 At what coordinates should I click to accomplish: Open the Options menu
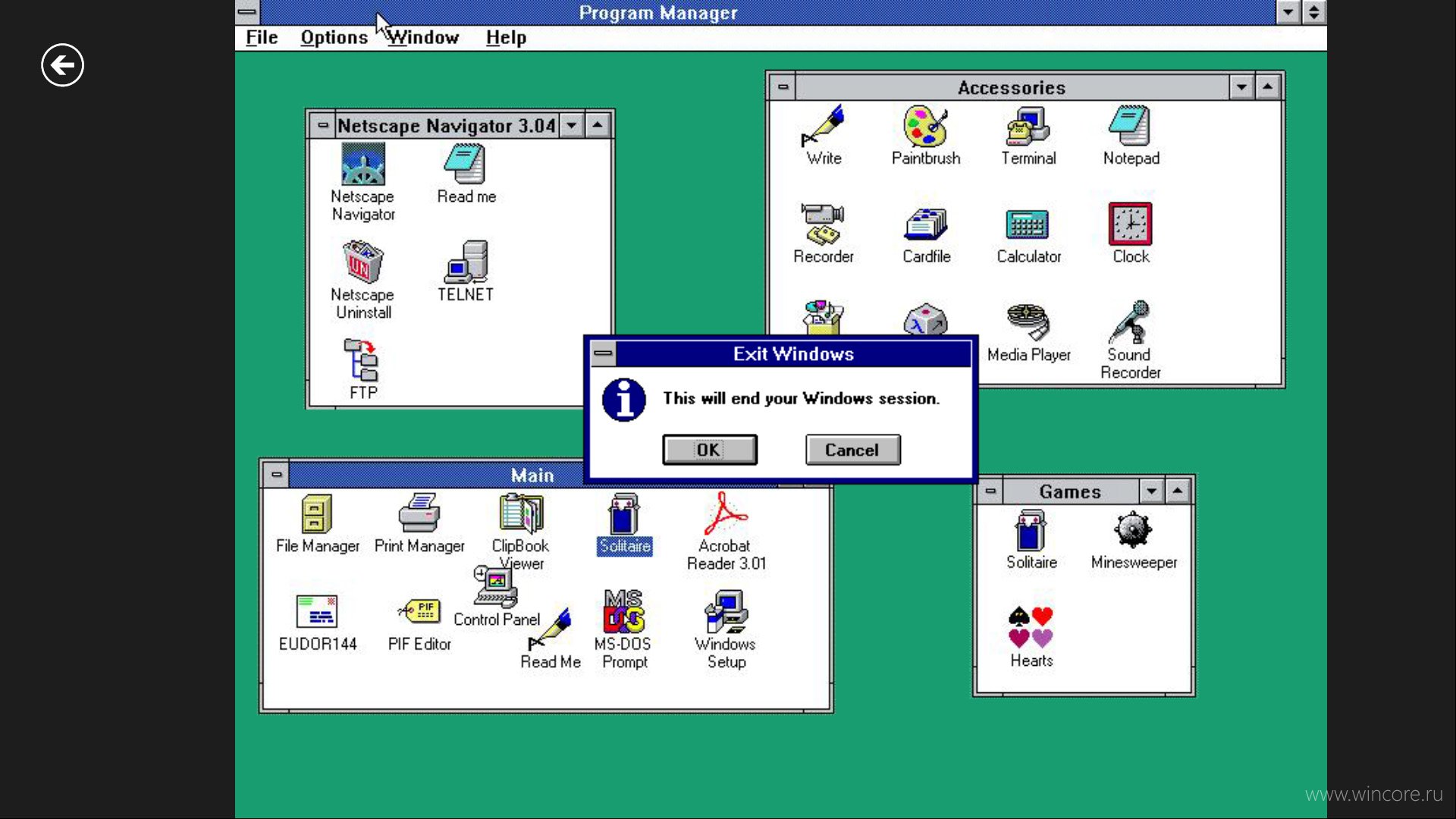coord(334,37)
